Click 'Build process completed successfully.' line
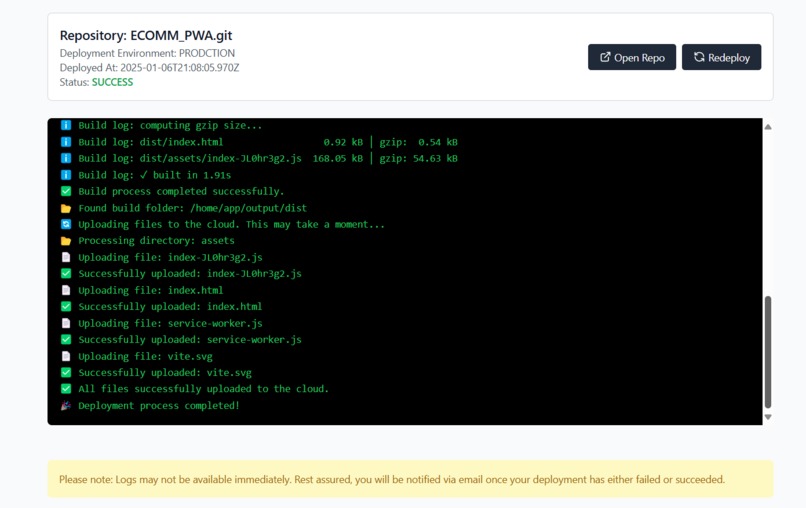This screenshot has height=508, width=806. [181, 191]
